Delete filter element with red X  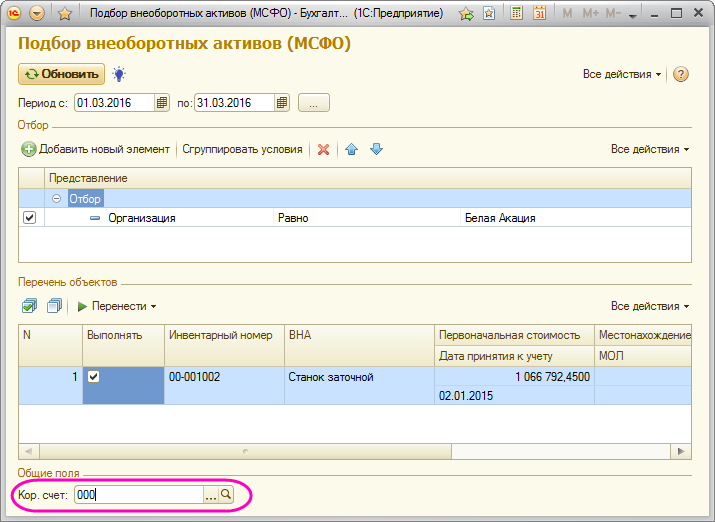coord(323,149)
